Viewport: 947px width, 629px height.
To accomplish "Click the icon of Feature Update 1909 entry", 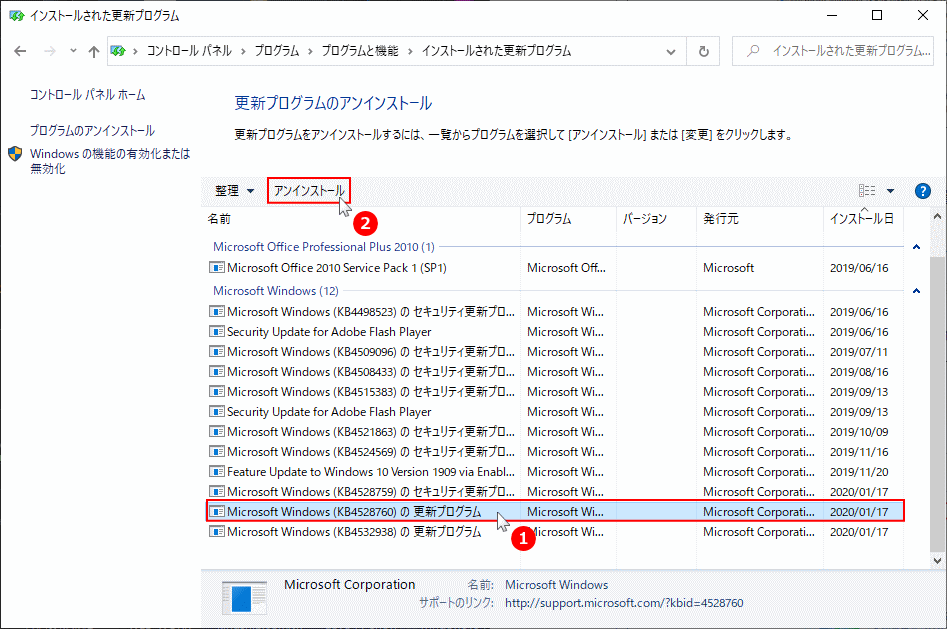I will (216, 471).
